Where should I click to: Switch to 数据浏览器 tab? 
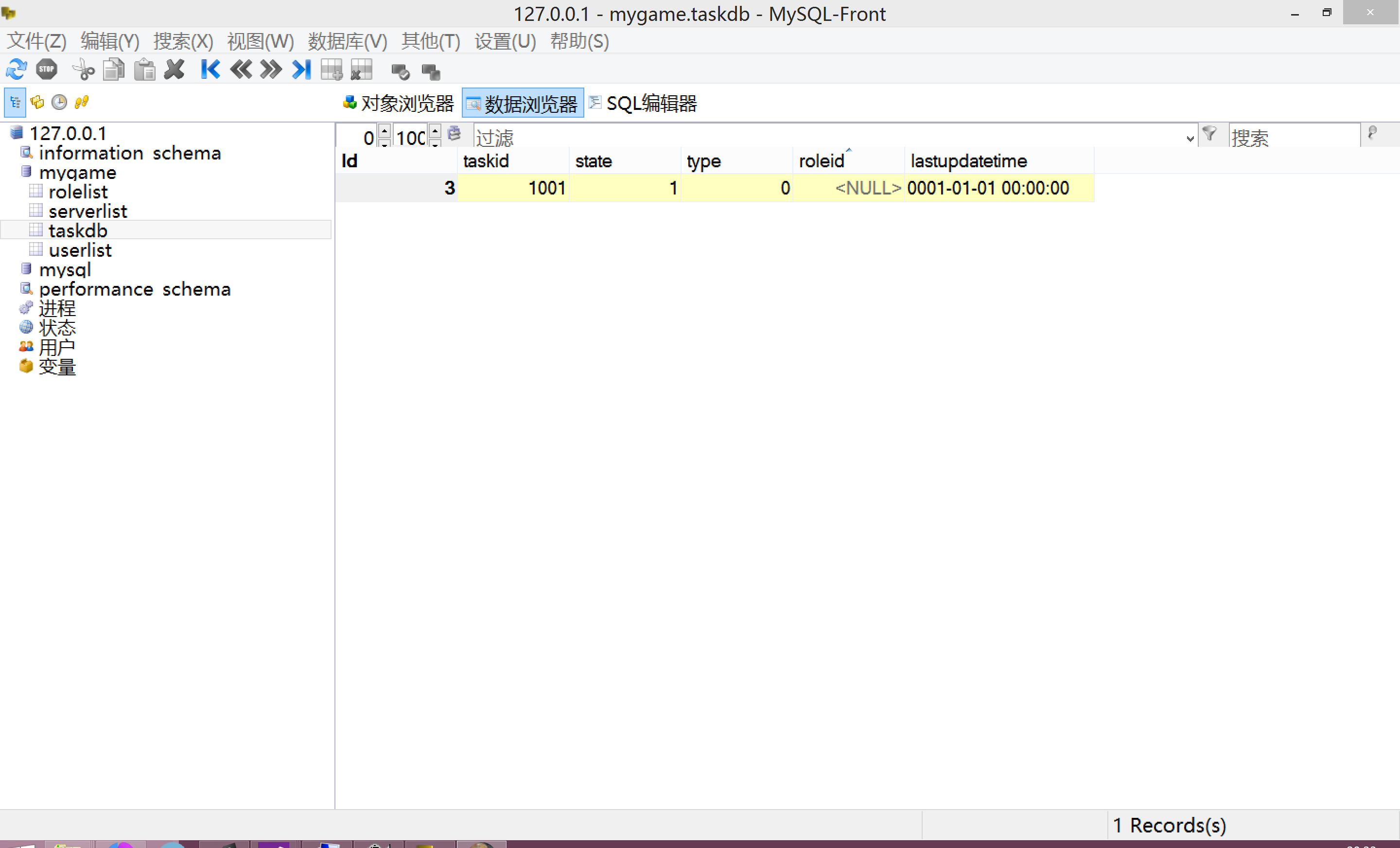pos(523,104)
